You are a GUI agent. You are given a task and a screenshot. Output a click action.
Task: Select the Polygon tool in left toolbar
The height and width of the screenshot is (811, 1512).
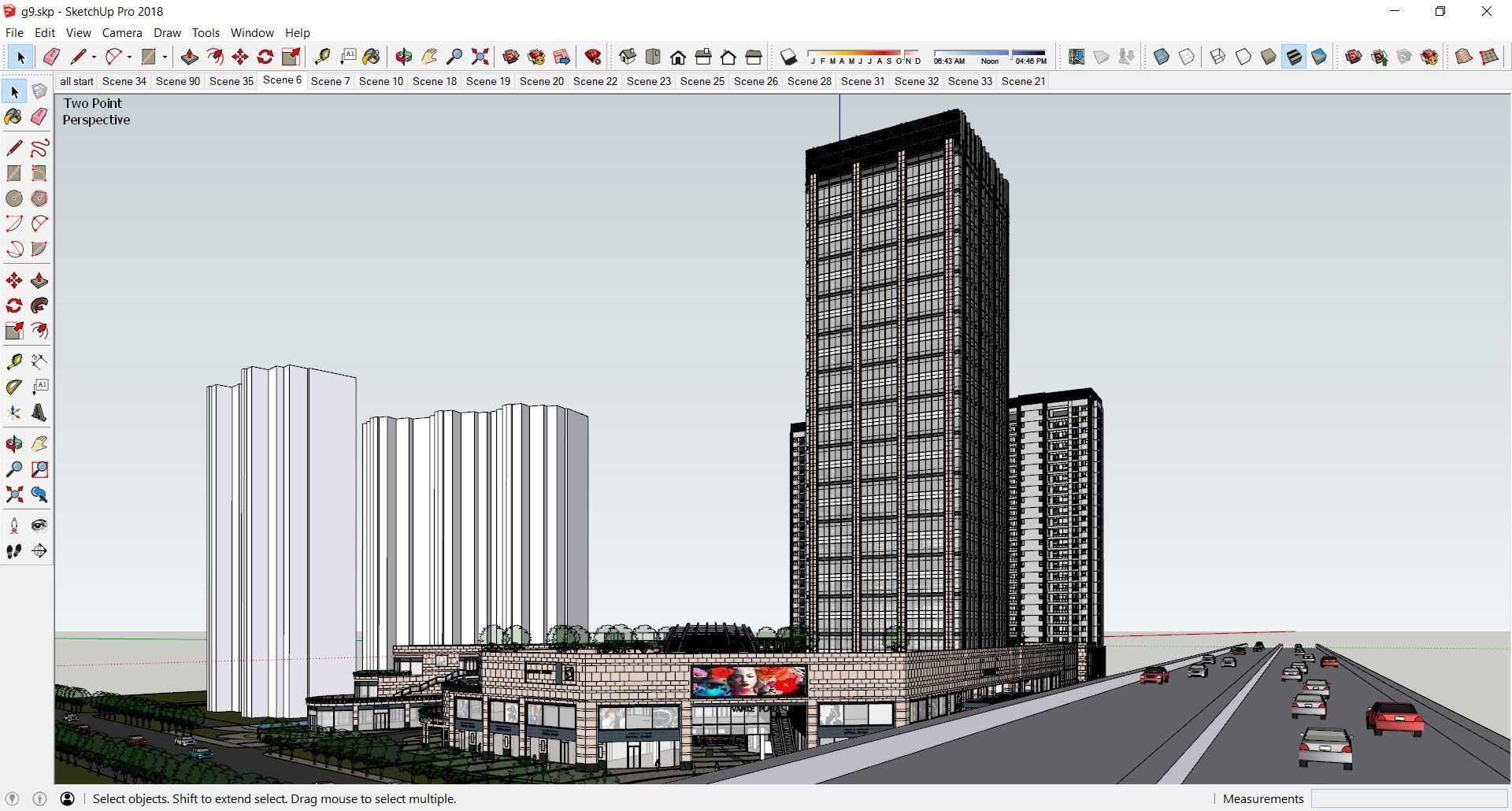[39, 198]
